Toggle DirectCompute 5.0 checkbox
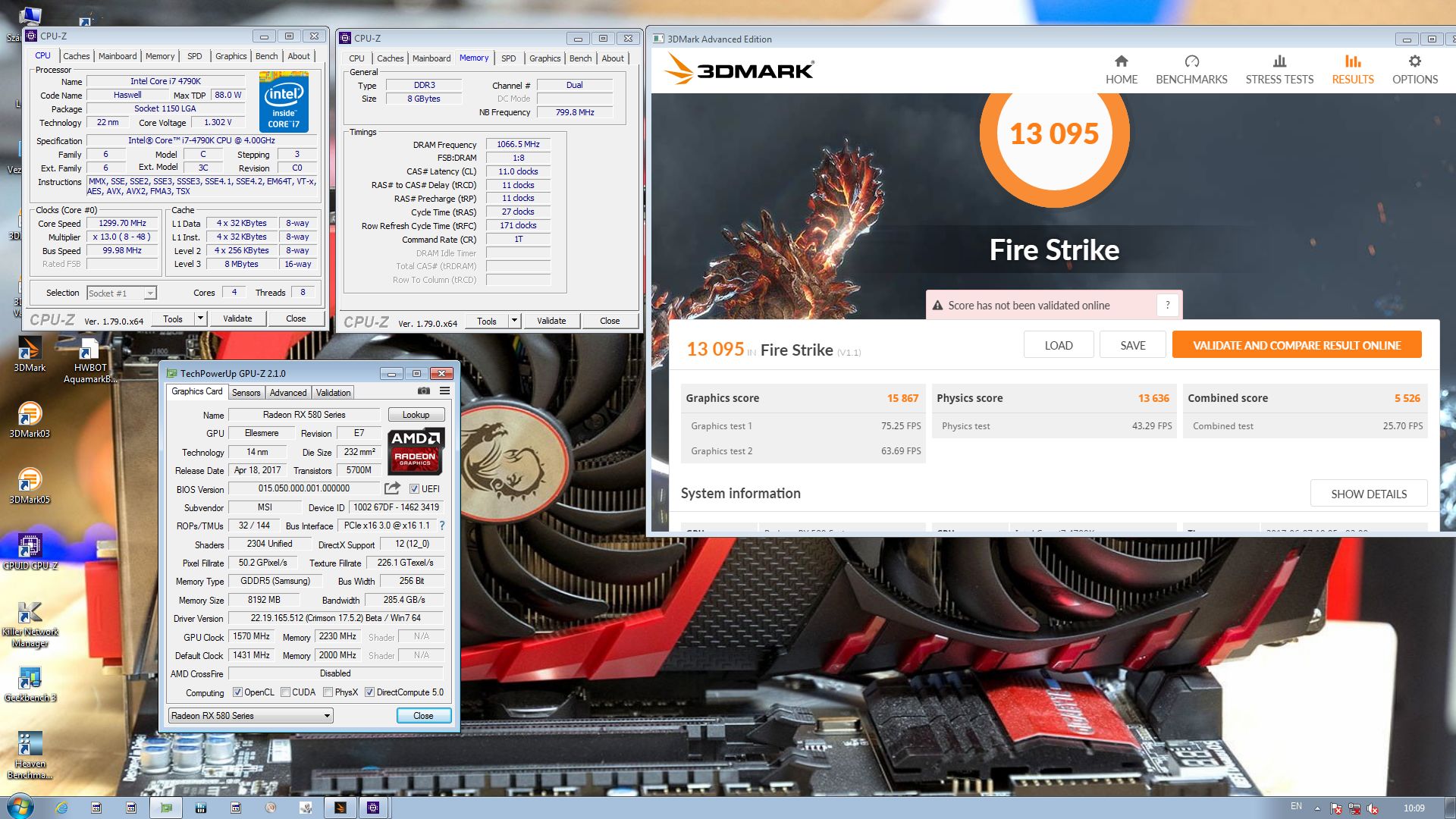The height and width of the screenshot is (819, 1456). pyautogui.click(x=369, y=692)
